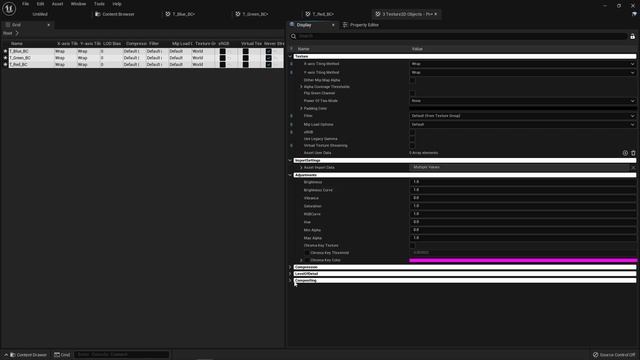Toggle Dither Mip Map Alpha checkbox

pyautogui.click(x=412, y=80)
